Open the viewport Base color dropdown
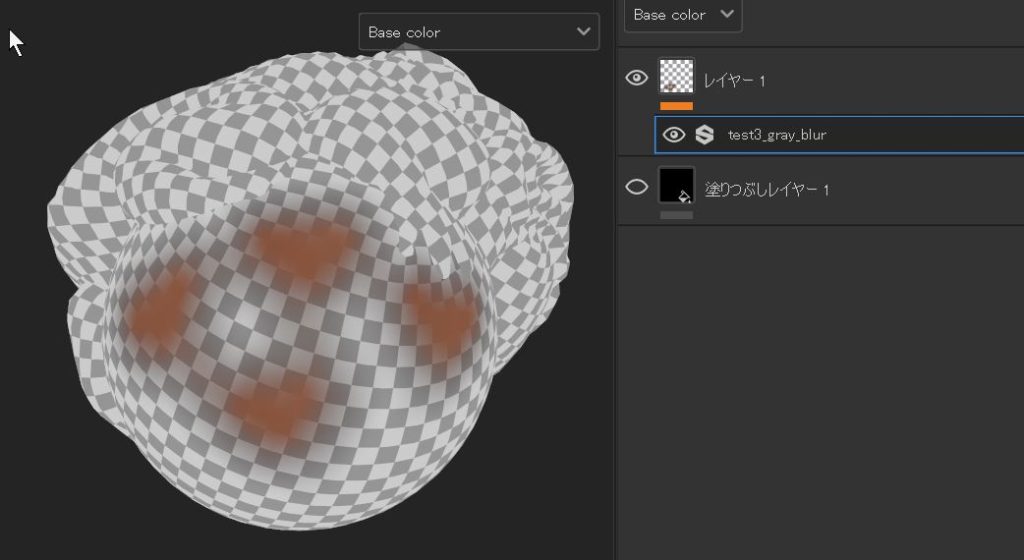The image size is (1024, 560). [x=479, y=32]
